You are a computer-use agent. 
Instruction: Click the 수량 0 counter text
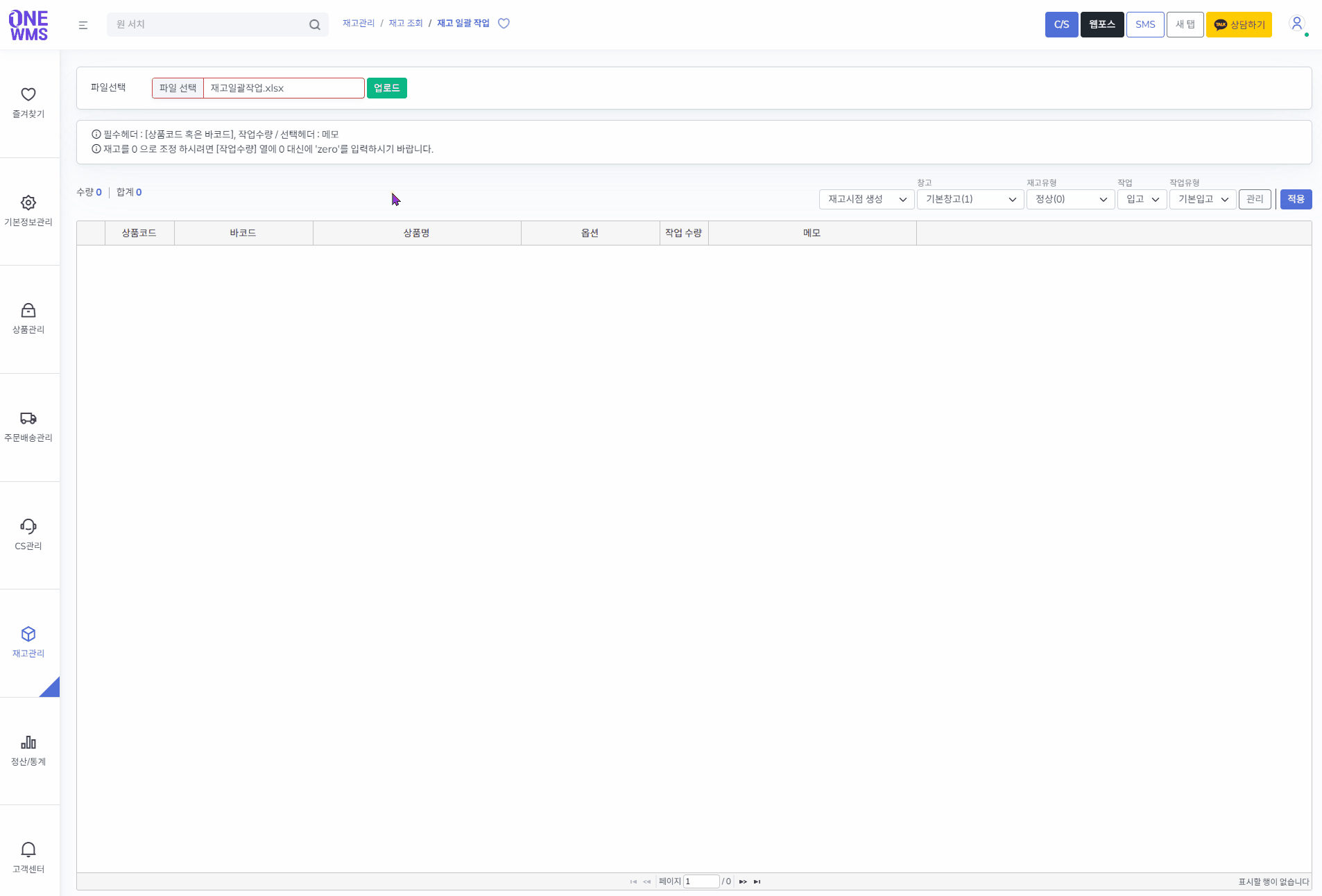(x=89, y=192)
